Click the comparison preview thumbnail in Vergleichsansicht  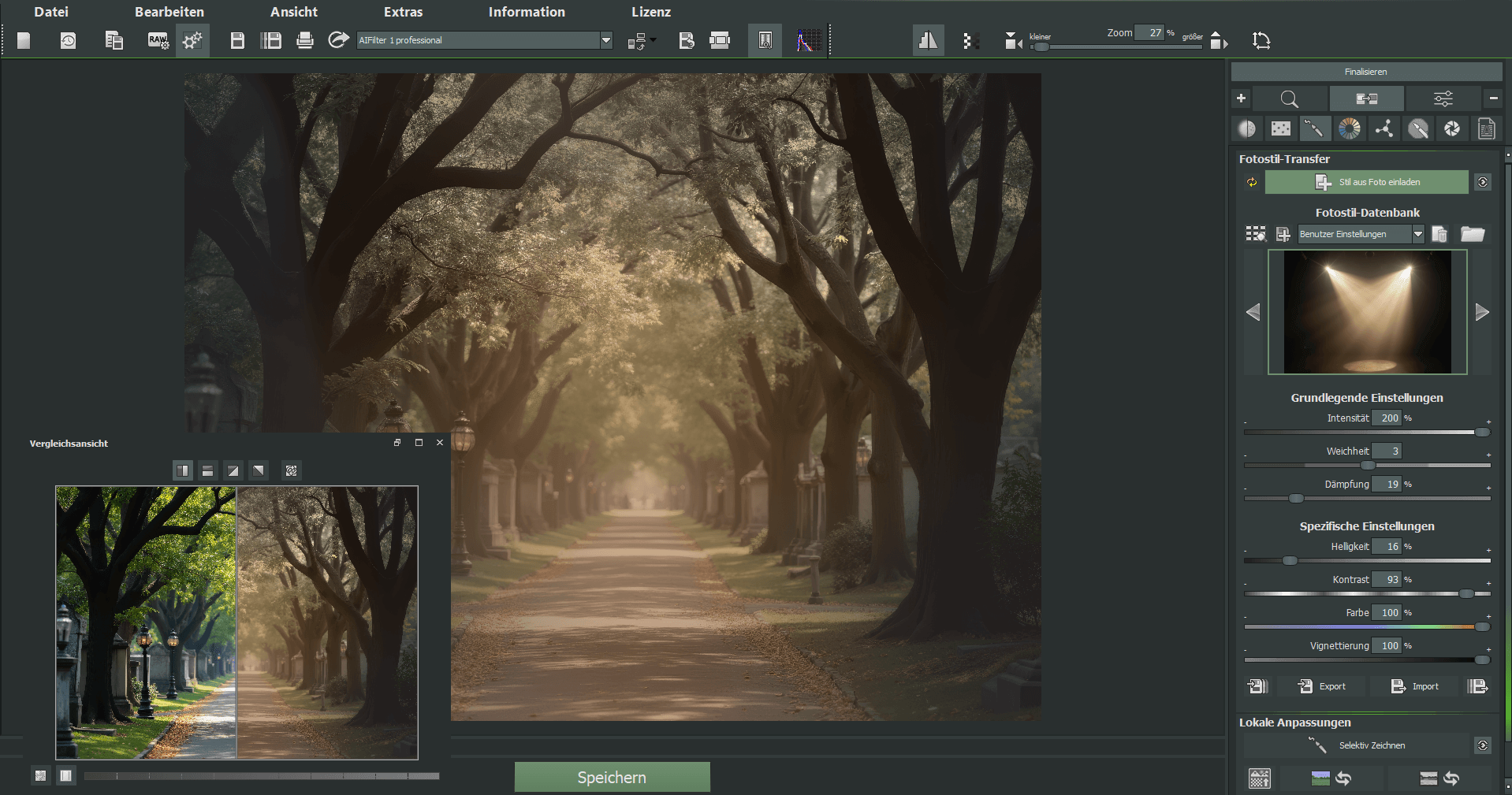[x=236, y=622]
